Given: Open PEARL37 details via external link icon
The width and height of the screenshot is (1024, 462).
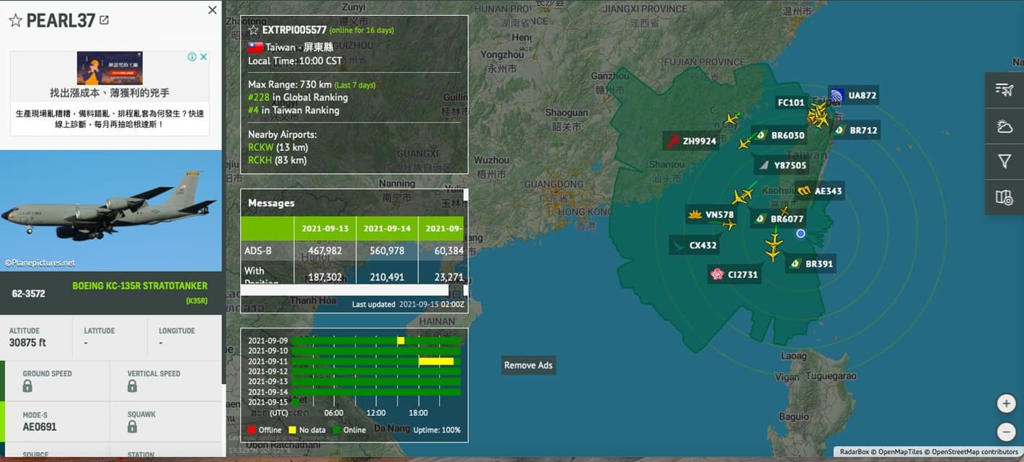Looking at the screenshot, I should [104, 20].
